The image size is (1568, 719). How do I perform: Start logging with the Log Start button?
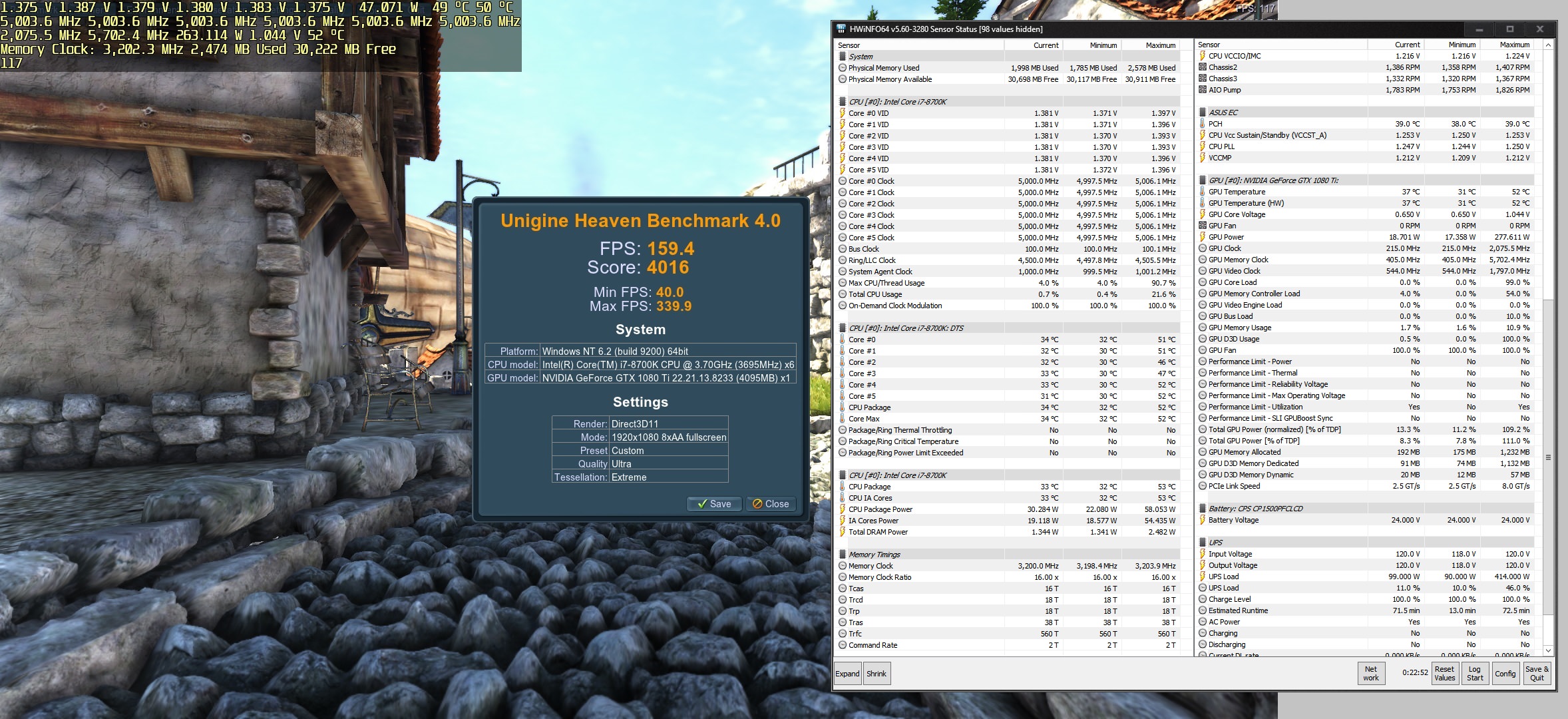(x=1475, y=674)
